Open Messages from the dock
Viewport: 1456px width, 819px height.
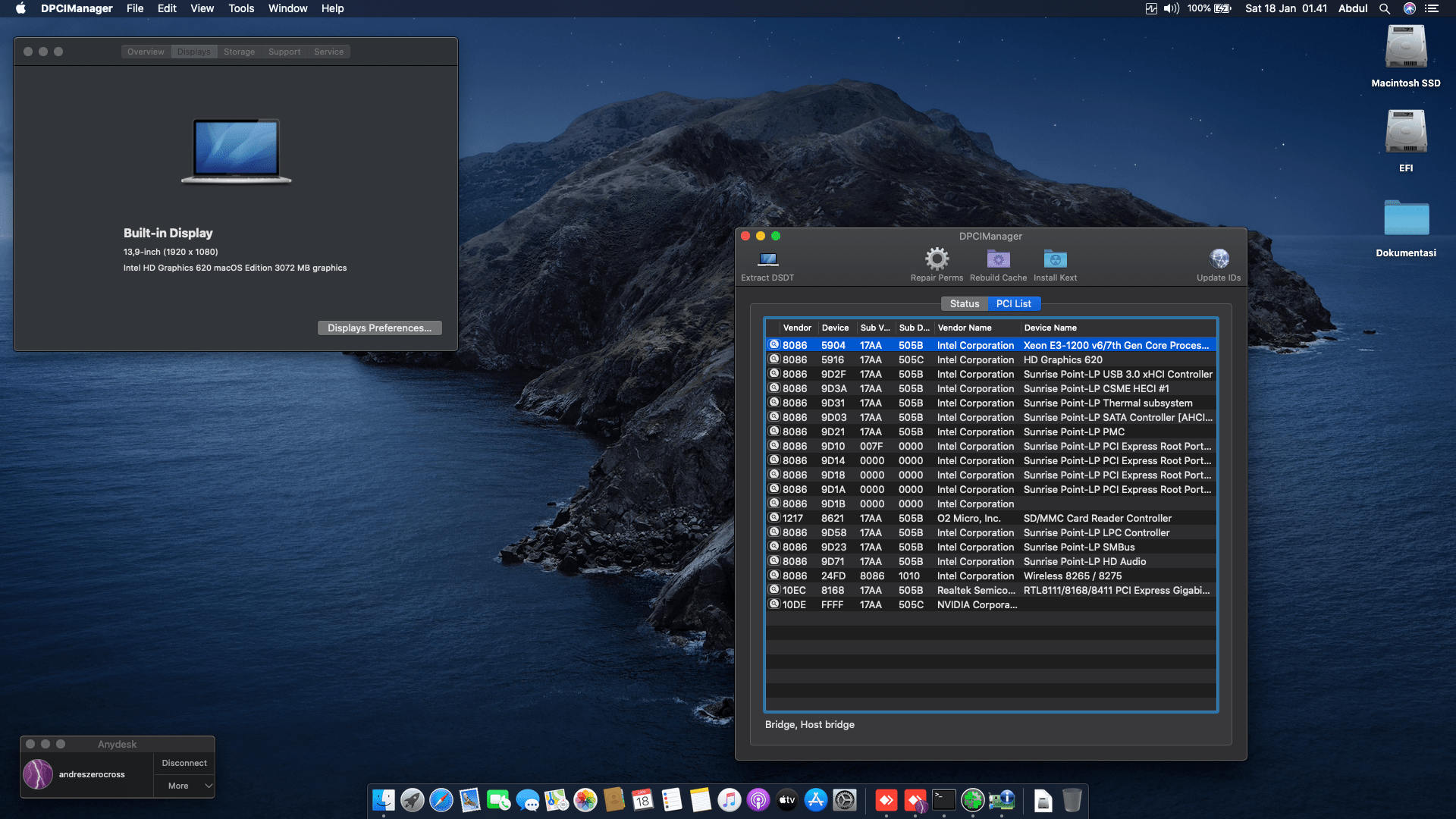(528, 800)
